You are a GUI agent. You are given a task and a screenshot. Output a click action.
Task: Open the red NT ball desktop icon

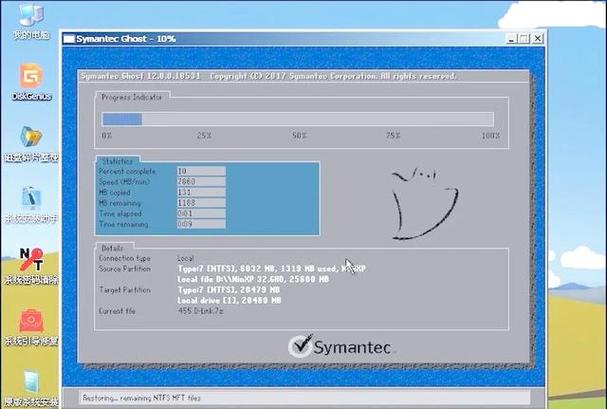pos(32,261)
